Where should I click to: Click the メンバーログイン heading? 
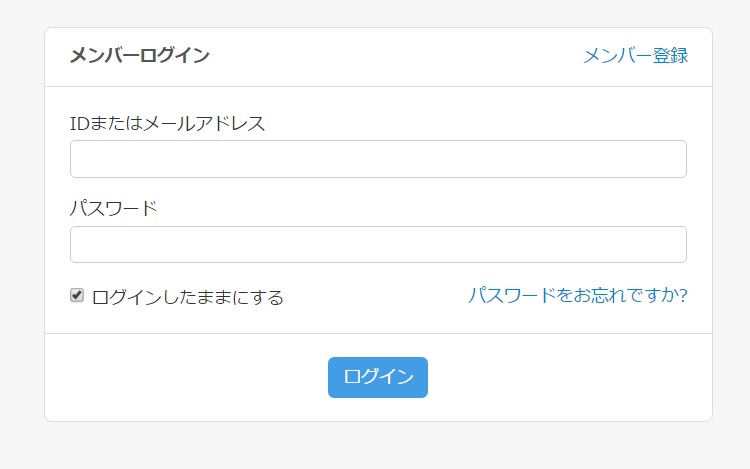coord(139,56)
